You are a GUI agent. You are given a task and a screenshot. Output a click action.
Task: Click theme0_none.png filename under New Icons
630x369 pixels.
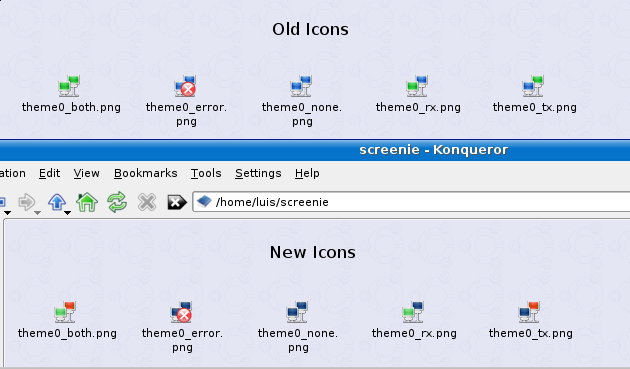pos(298,340)
